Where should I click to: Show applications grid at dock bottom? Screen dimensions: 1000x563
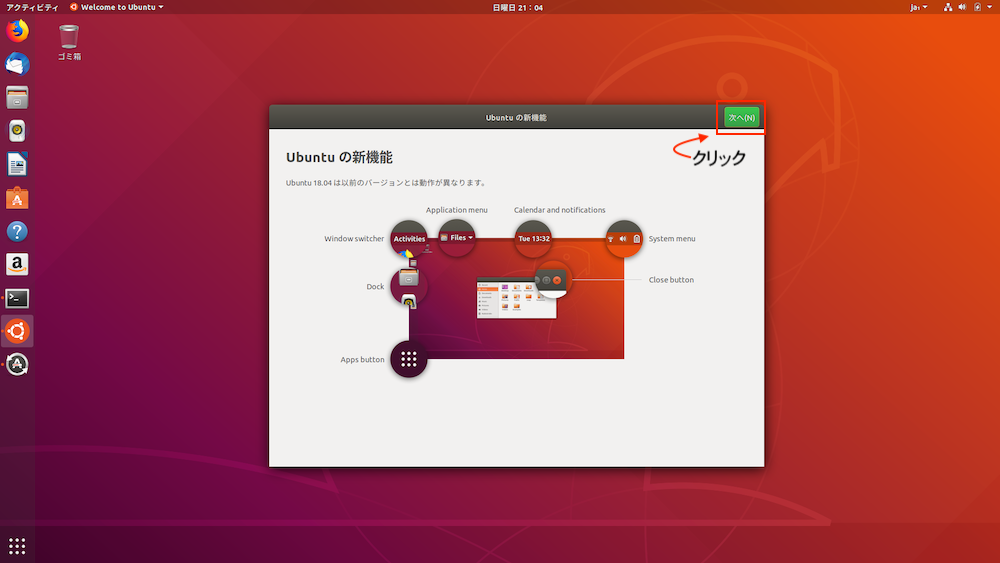coord(17,546)
